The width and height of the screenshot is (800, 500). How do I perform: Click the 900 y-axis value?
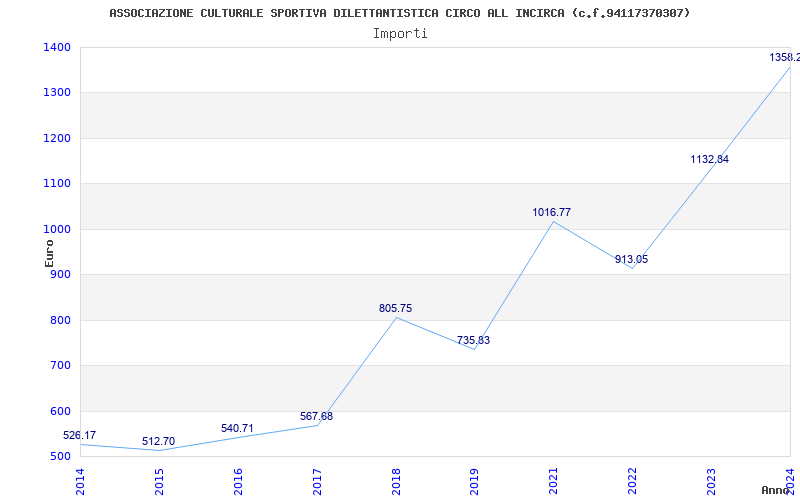pyautogui.click(x=60, y=274)
